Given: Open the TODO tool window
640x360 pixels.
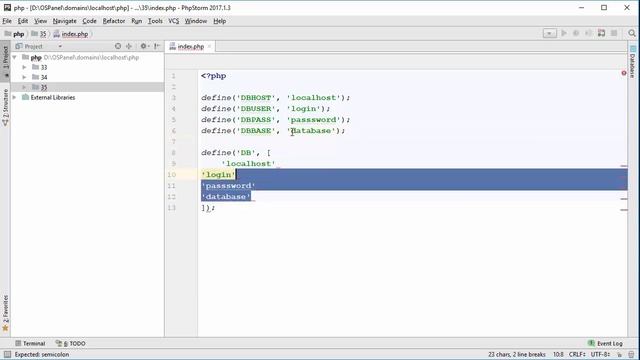Looking at the screenshot, I should pos(71,343).
